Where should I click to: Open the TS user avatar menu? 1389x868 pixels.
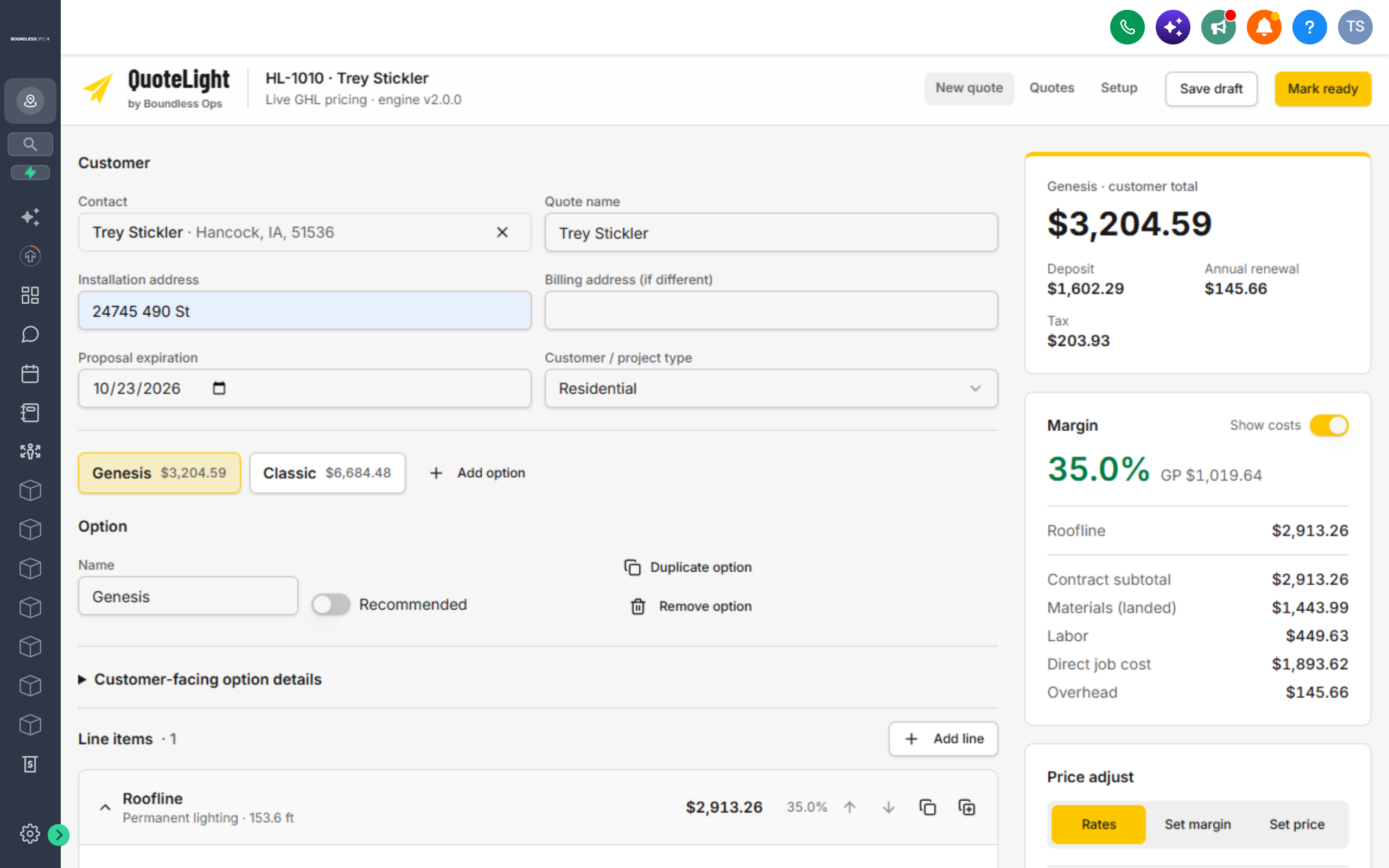1355,27
